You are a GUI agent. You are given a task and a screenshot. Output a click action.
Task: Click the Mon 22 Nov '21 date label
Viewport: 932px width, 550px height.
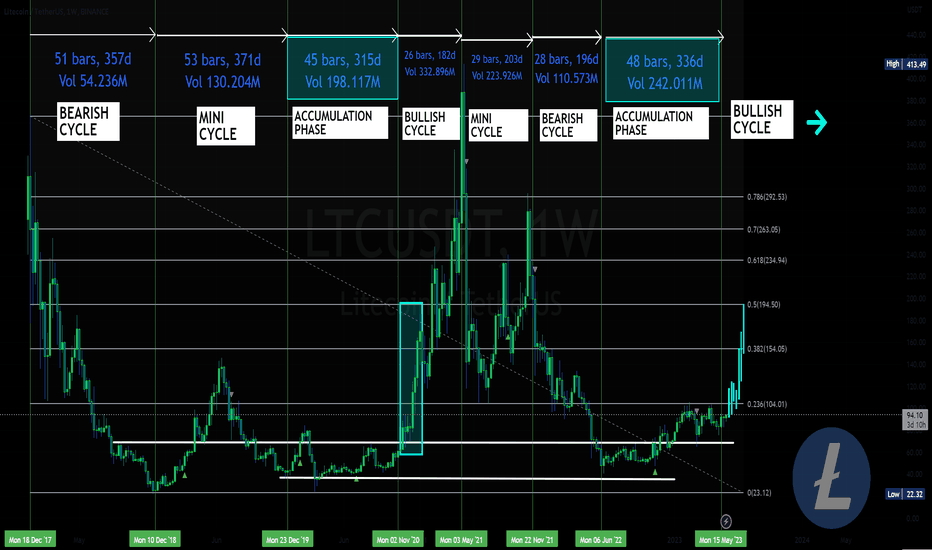pos(532,540)
